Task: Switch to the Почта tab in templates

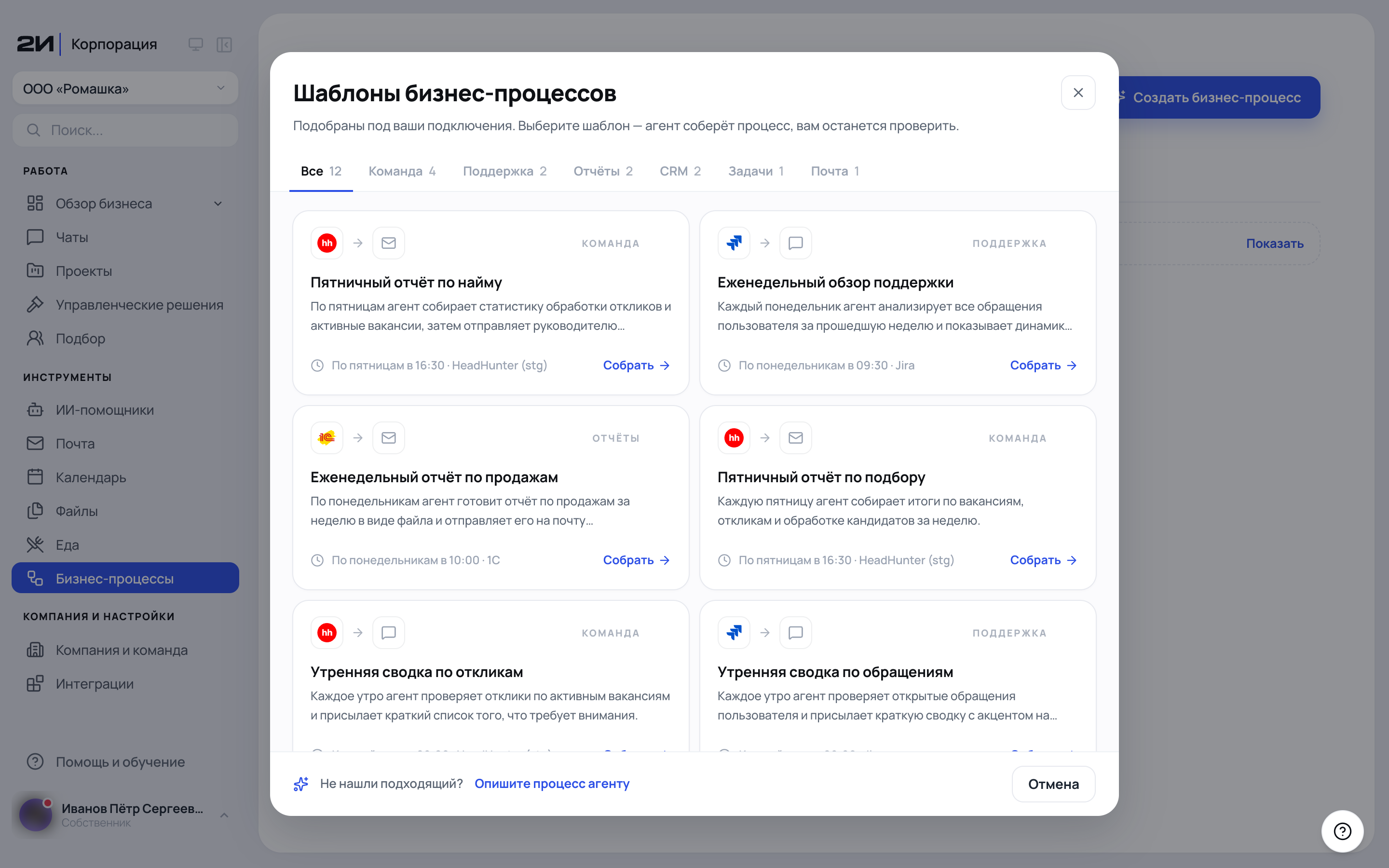Action: [834, 171]
